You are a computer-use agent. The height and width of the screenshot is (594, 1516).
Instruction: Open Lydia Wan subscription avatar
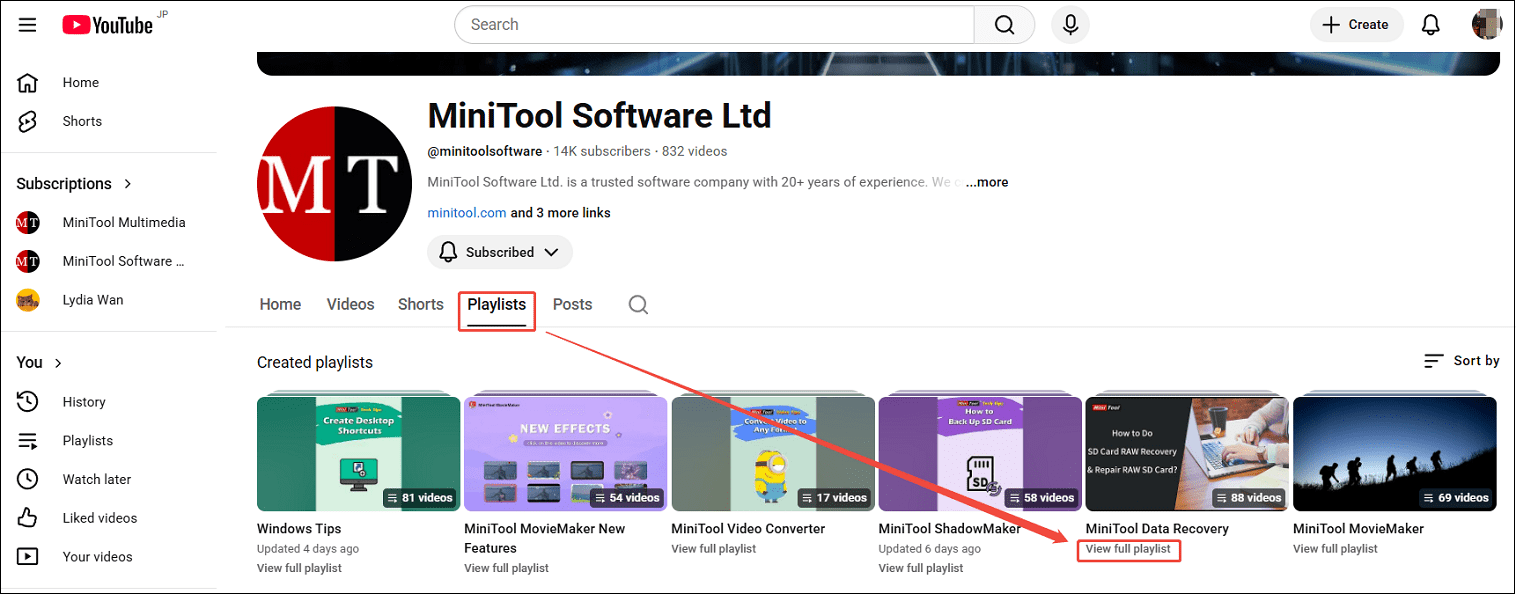28,300
